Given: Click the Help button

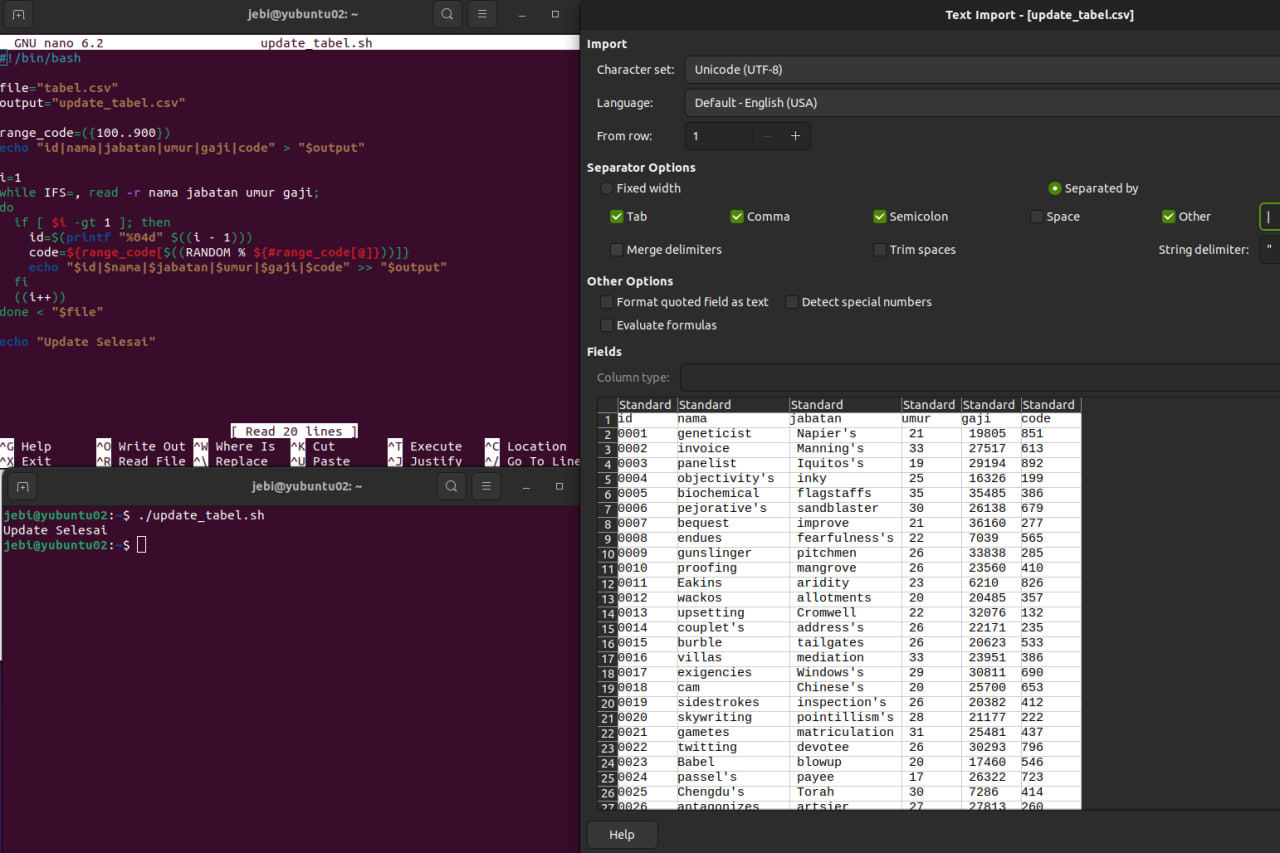Looking at the screenshot, I should (622, 835).
